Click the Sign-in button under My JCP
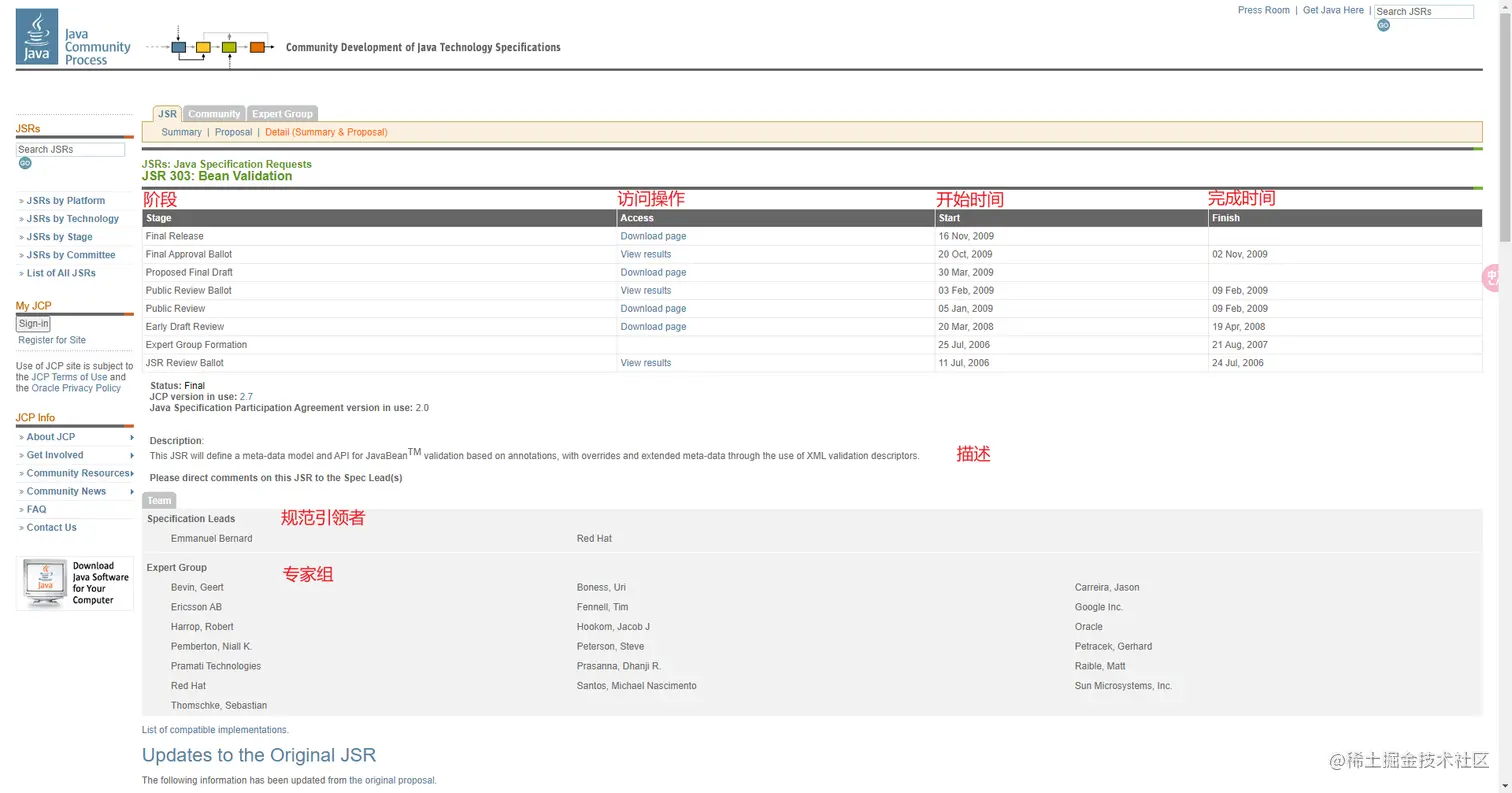The height and width of the screenshot is (793, 1512). [33, 324]
